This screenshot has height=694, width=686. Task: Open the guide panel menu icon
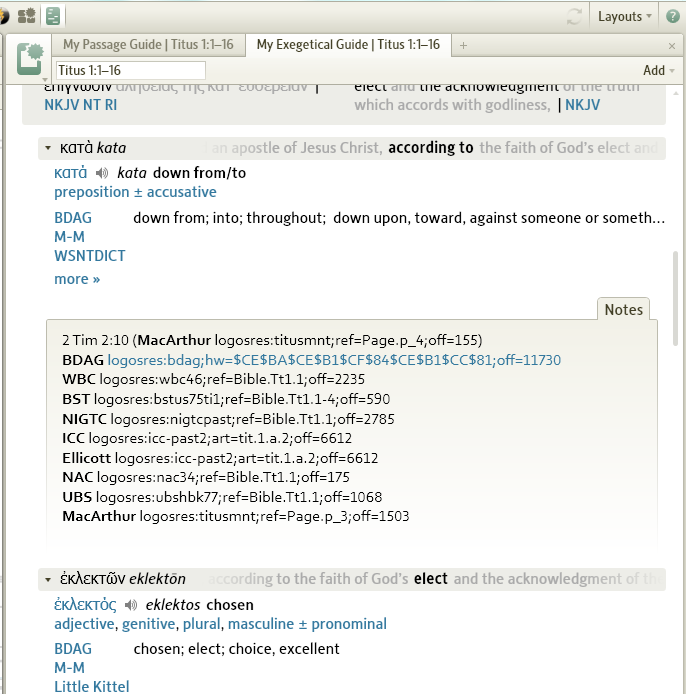click(30, 60)
